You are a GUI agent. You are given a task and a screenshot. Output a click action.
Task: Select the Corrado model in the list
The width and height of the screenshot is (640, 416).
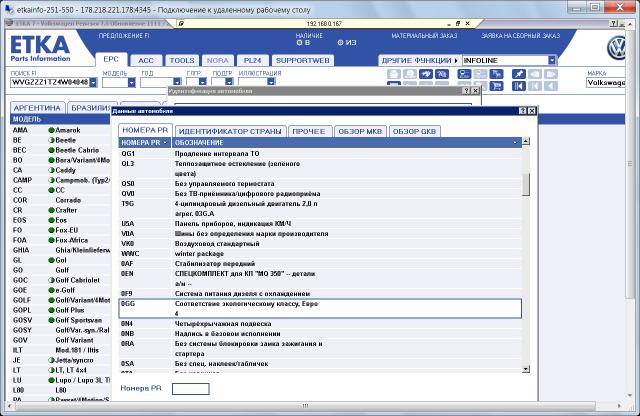pos(60,200)
